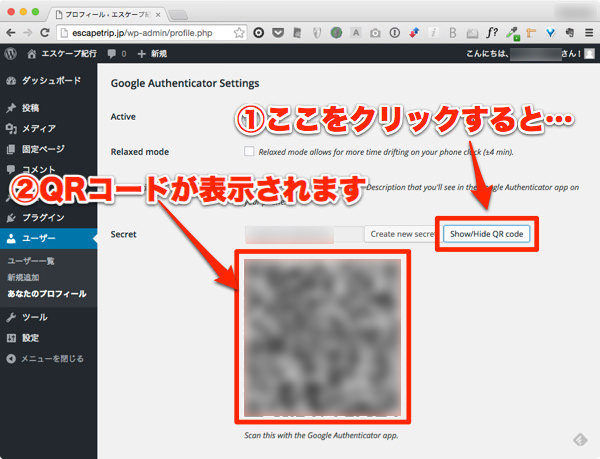Click the Secret label text
600x459 pixels.
click(x=123, y=234)
